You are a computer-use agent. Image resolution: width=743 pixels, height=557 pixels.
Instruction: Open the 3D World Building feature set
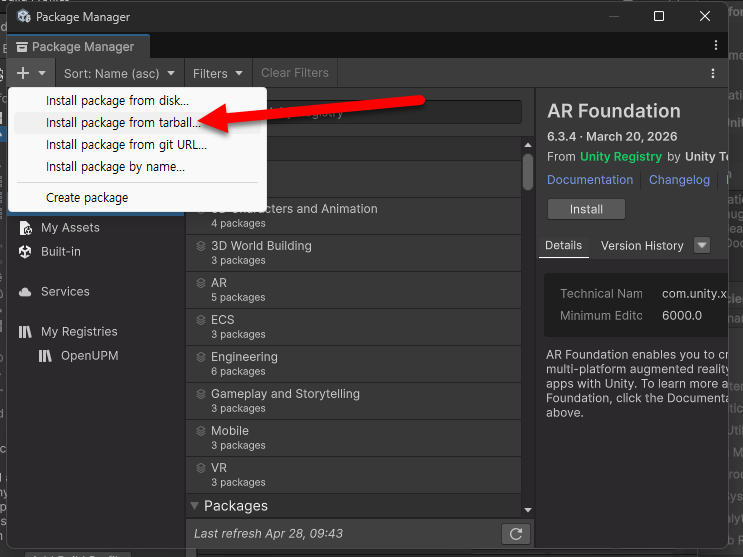(353, 253)
